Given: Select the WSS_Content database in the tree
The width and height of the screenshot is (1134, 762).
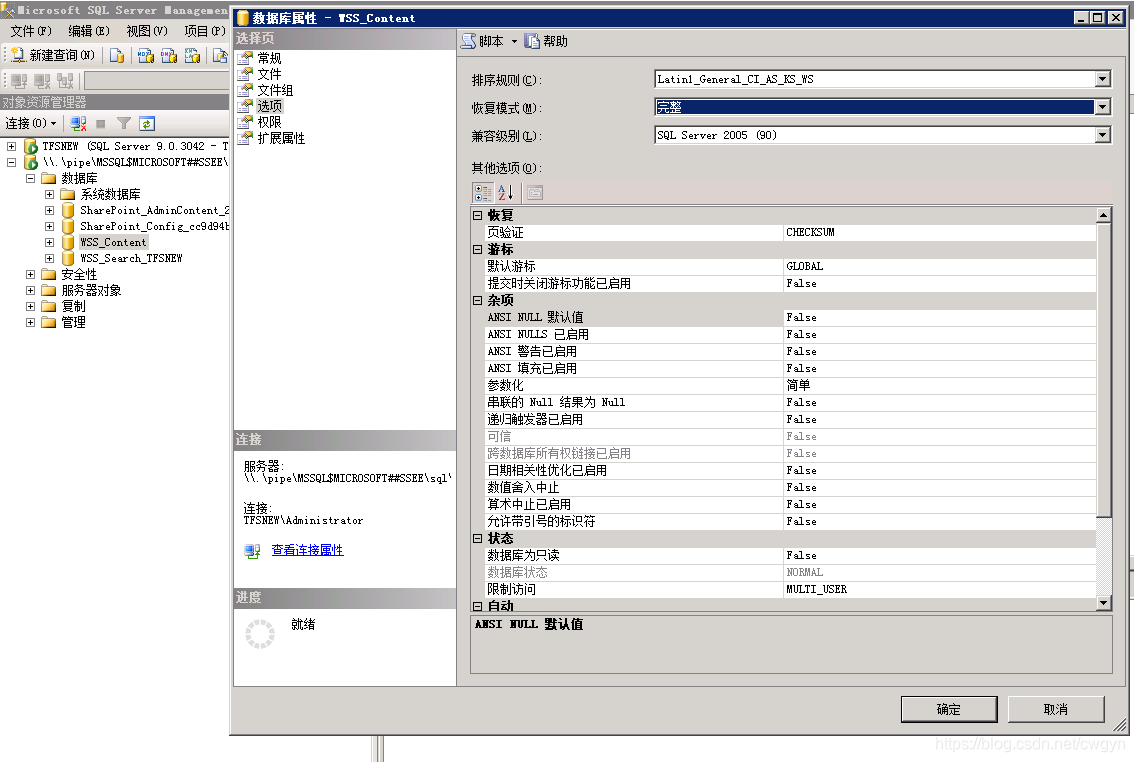Looking at the screenshot, I should pos(114,242).
